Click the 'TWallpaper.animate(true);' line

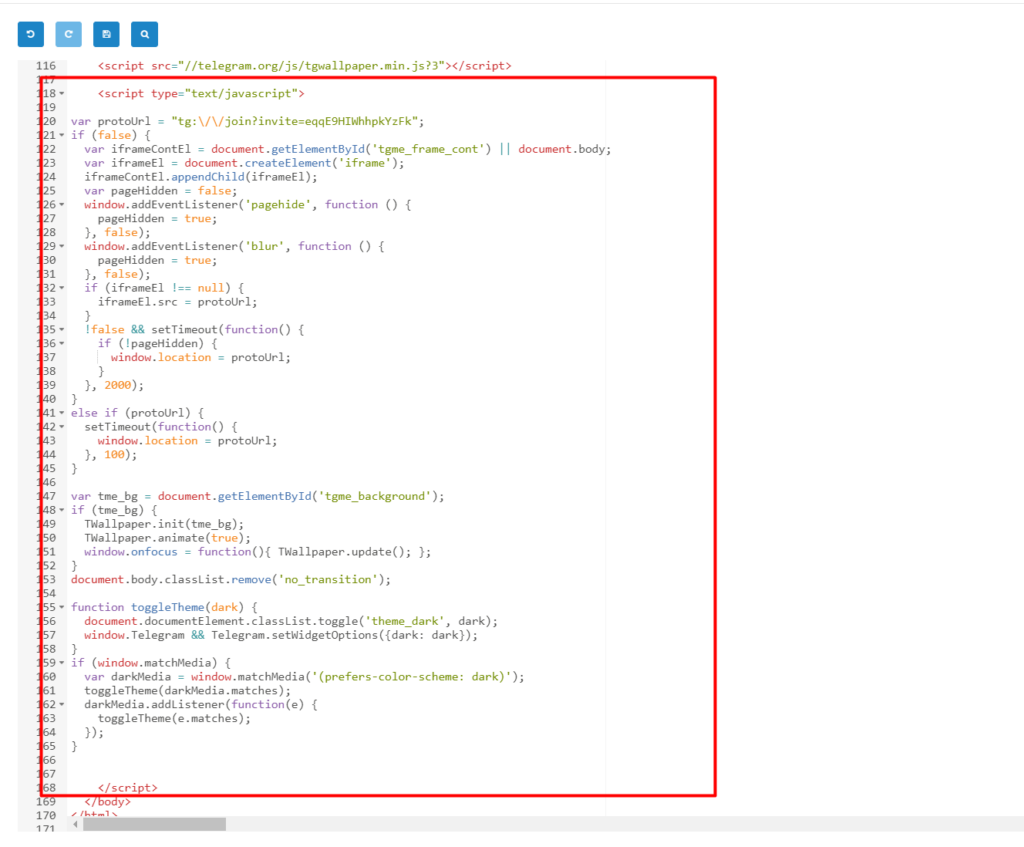(167, 538)
